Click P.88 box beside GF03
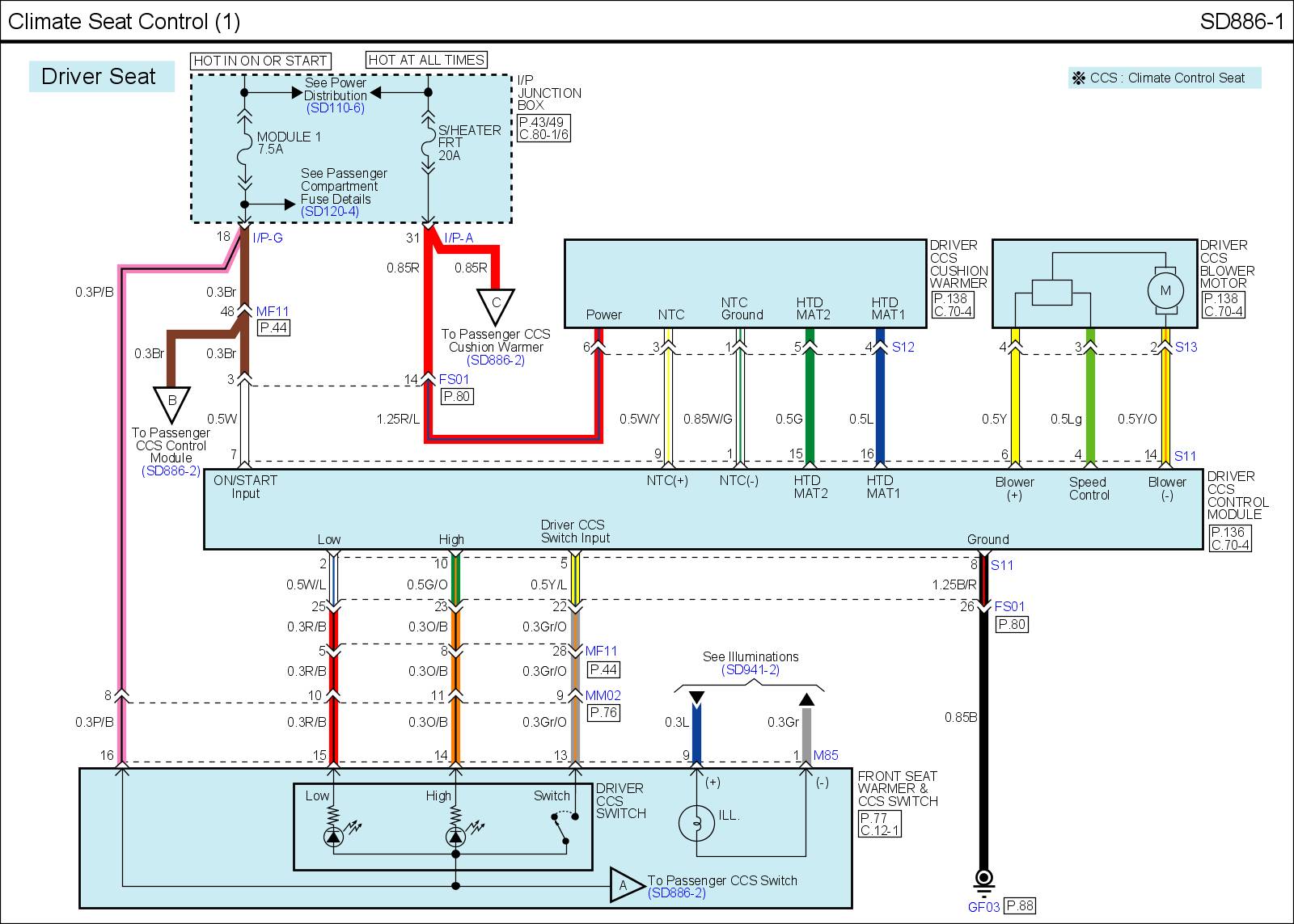 [x=1020, y=906]
